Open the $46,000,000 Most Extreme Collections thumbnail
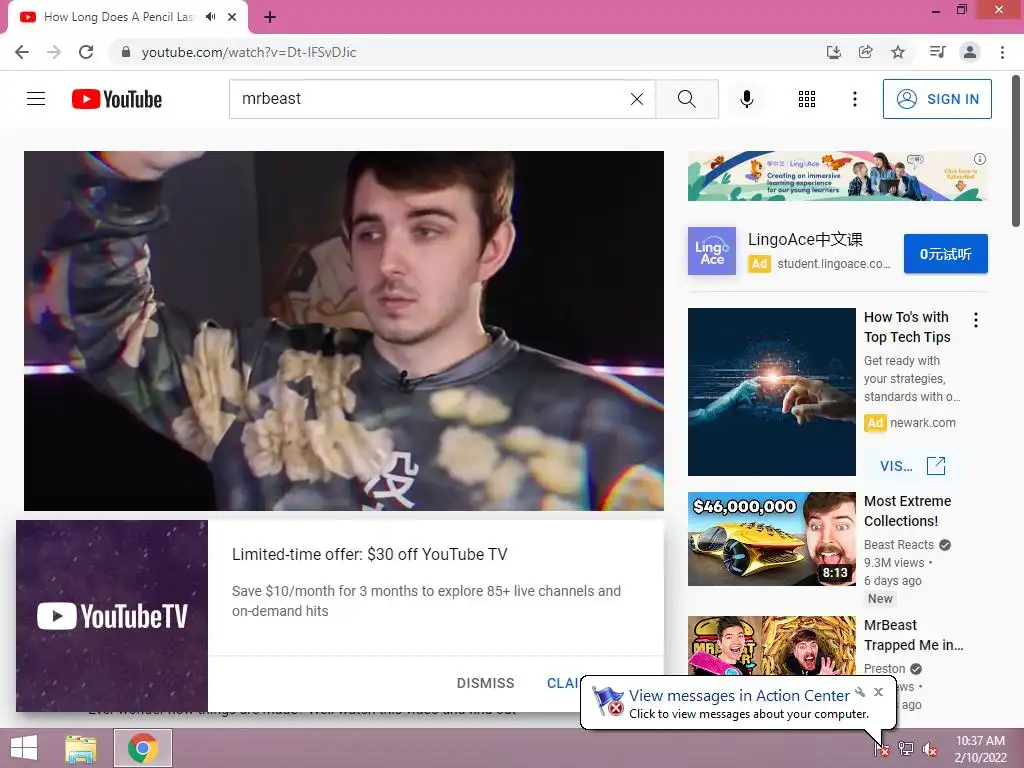This screenshot has height=768, width=1024. [771, 539]
